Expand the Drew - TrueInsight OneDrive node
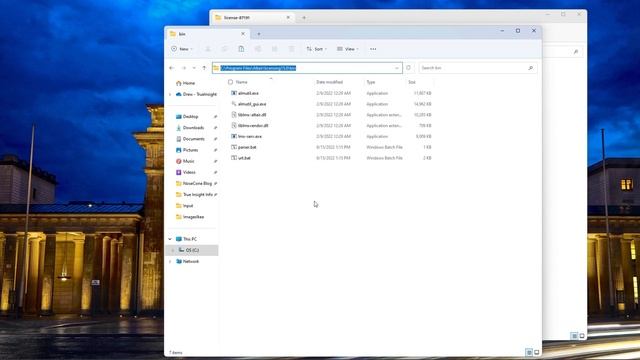 [x=170, y=94]
